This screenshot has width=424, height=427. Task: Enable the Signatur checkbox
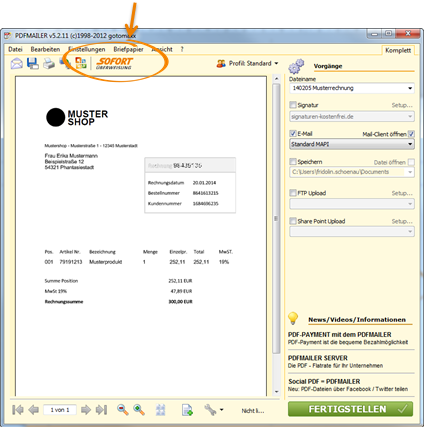tap(293, 105)
